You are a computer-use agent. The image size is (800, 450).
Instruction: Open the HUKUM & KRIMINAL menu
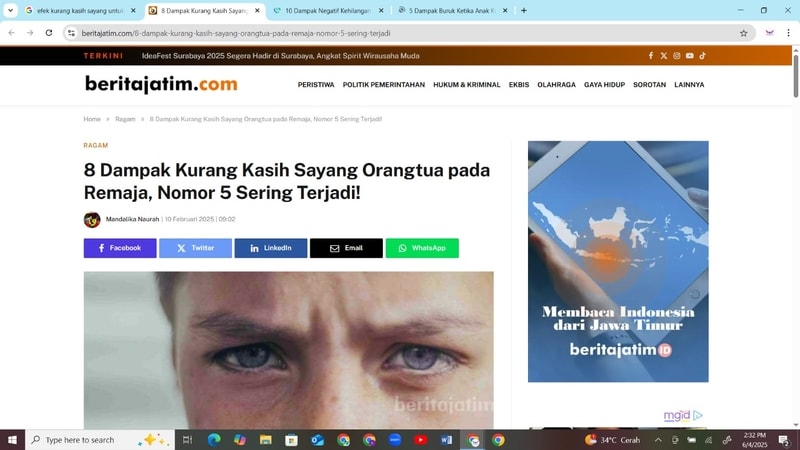pos(467,85)
